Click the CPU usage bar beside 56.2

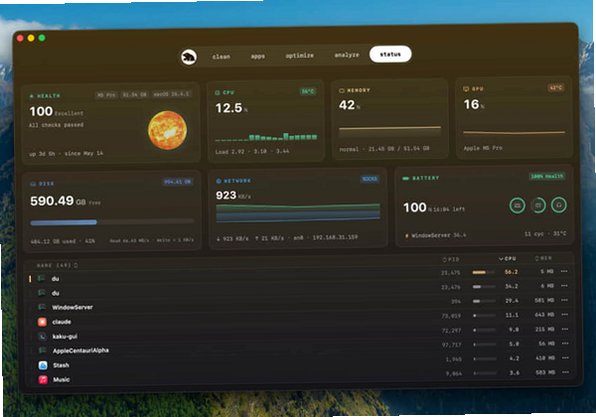pos(483,272)
